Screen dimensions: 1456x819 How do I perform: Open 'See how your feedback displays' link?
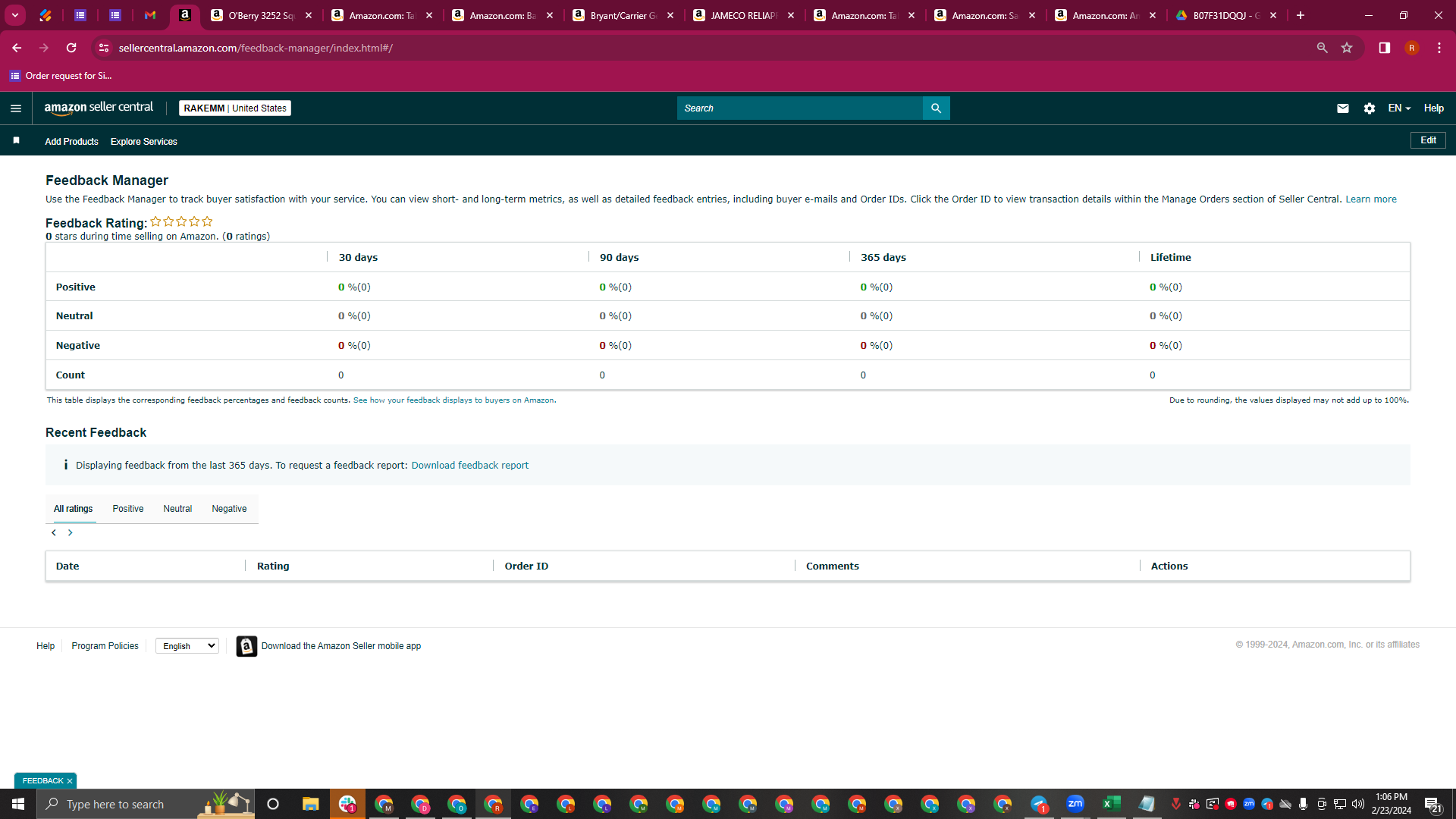click(453, 400)
